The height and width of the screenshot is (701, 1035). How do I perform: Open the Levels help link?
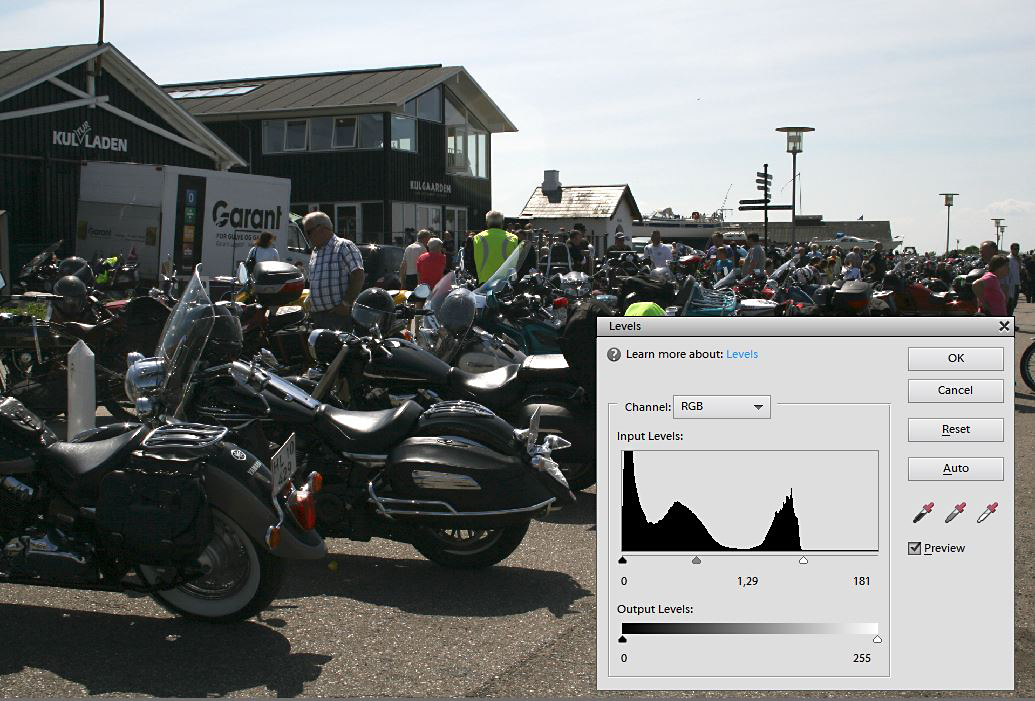[x=741, y=355]
